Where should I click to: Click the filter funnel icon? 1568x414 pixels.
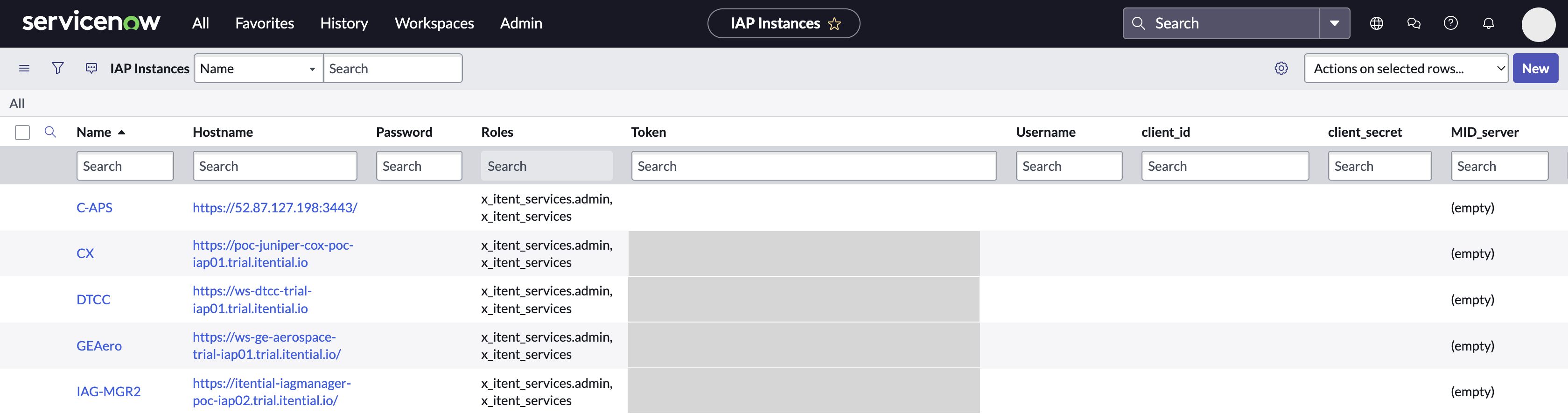click(x=58, y=68)
